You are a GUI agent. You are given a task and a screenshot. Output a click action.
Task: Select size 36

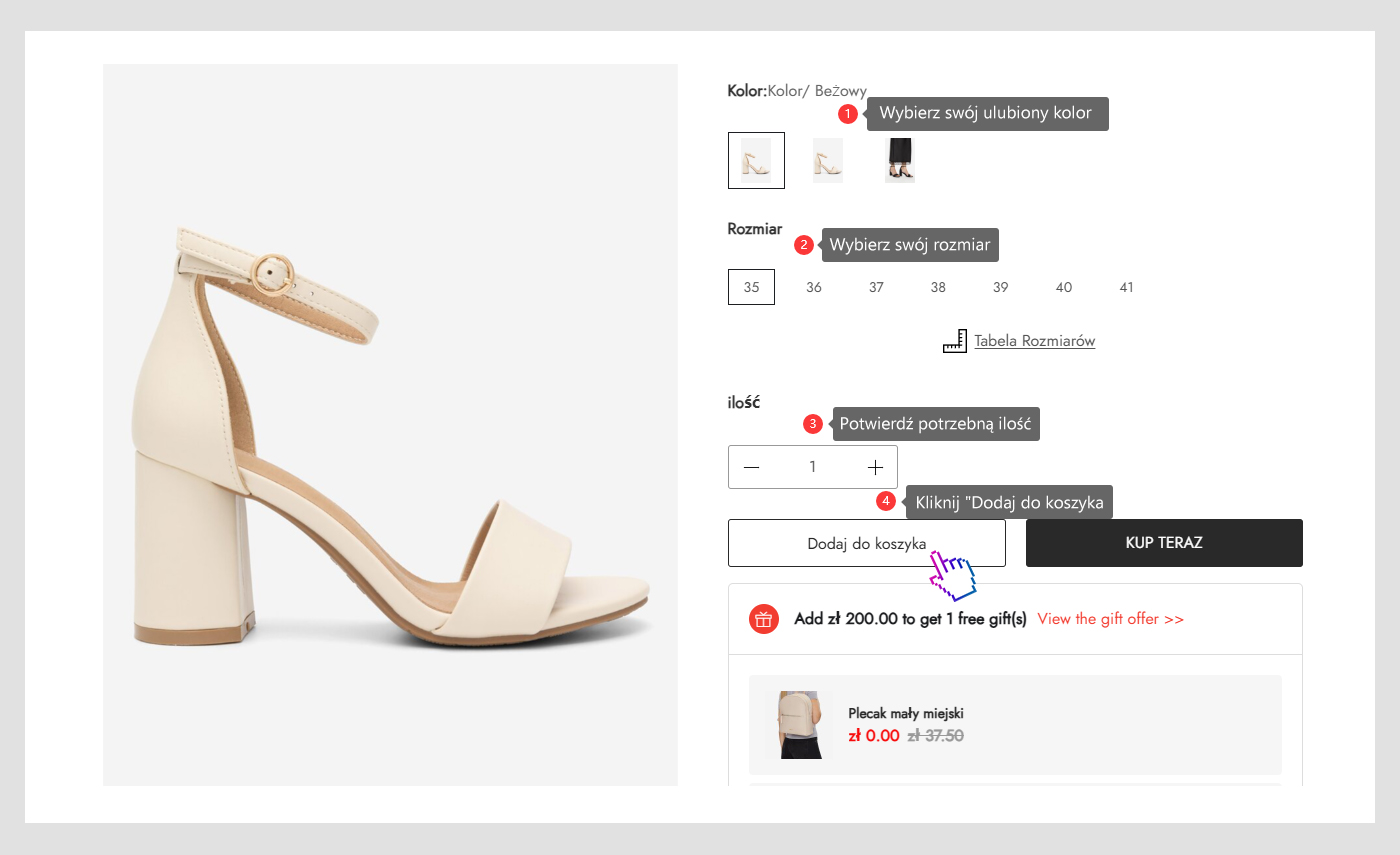814,287
